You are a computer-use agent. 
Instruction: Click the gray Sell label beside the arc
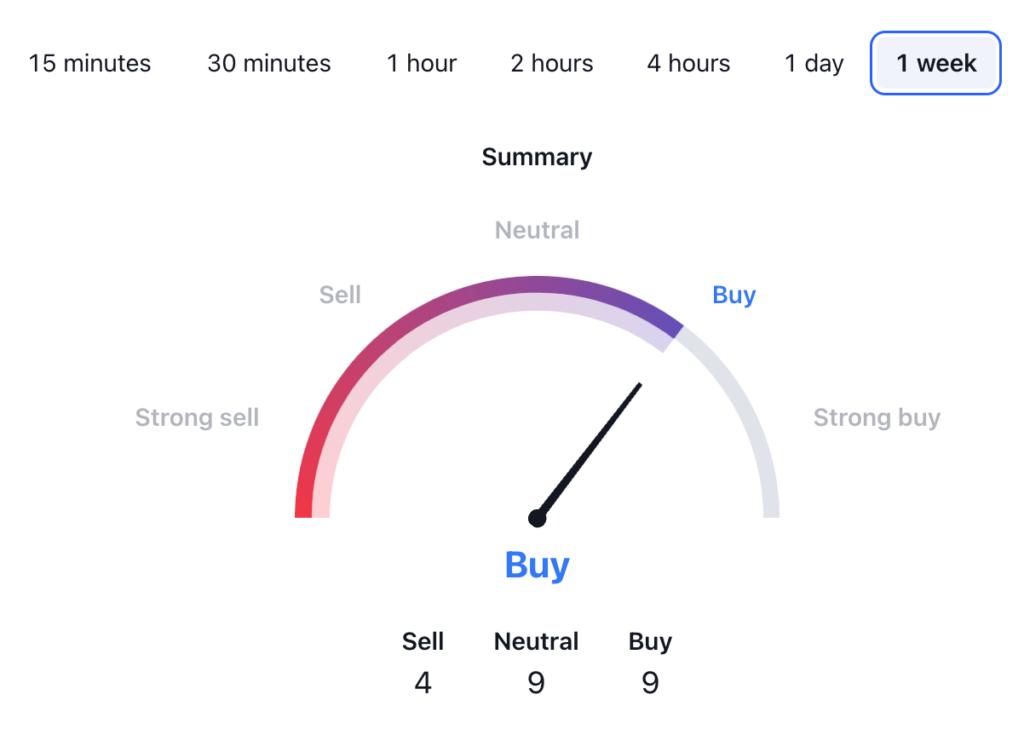340,295
